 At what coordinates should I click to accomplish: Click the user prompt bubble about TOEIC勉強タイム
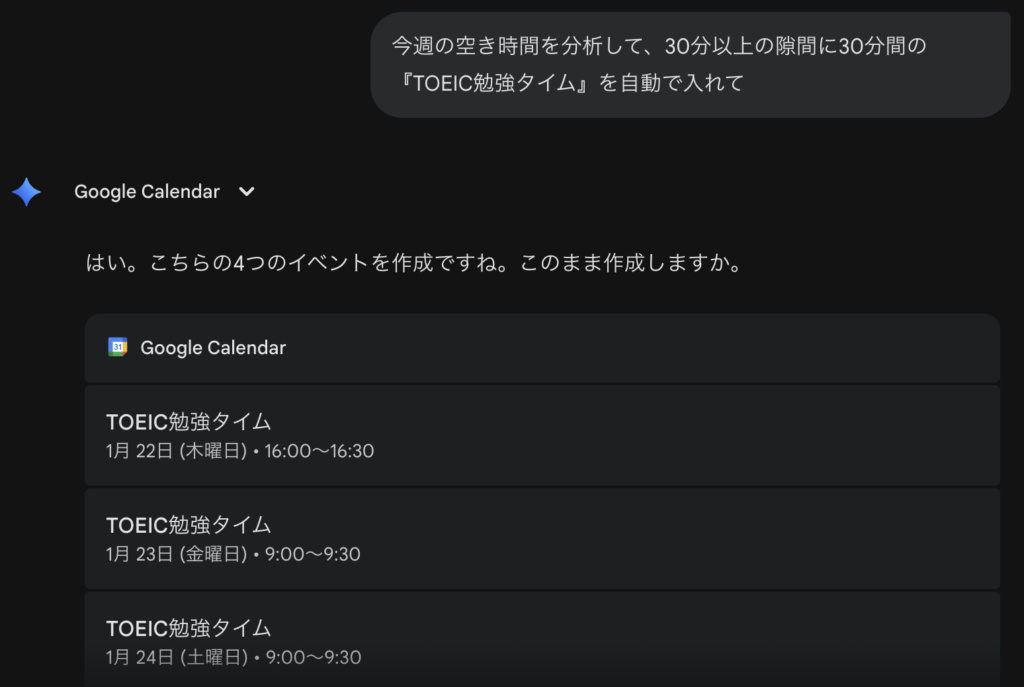(x=690, y=65)
